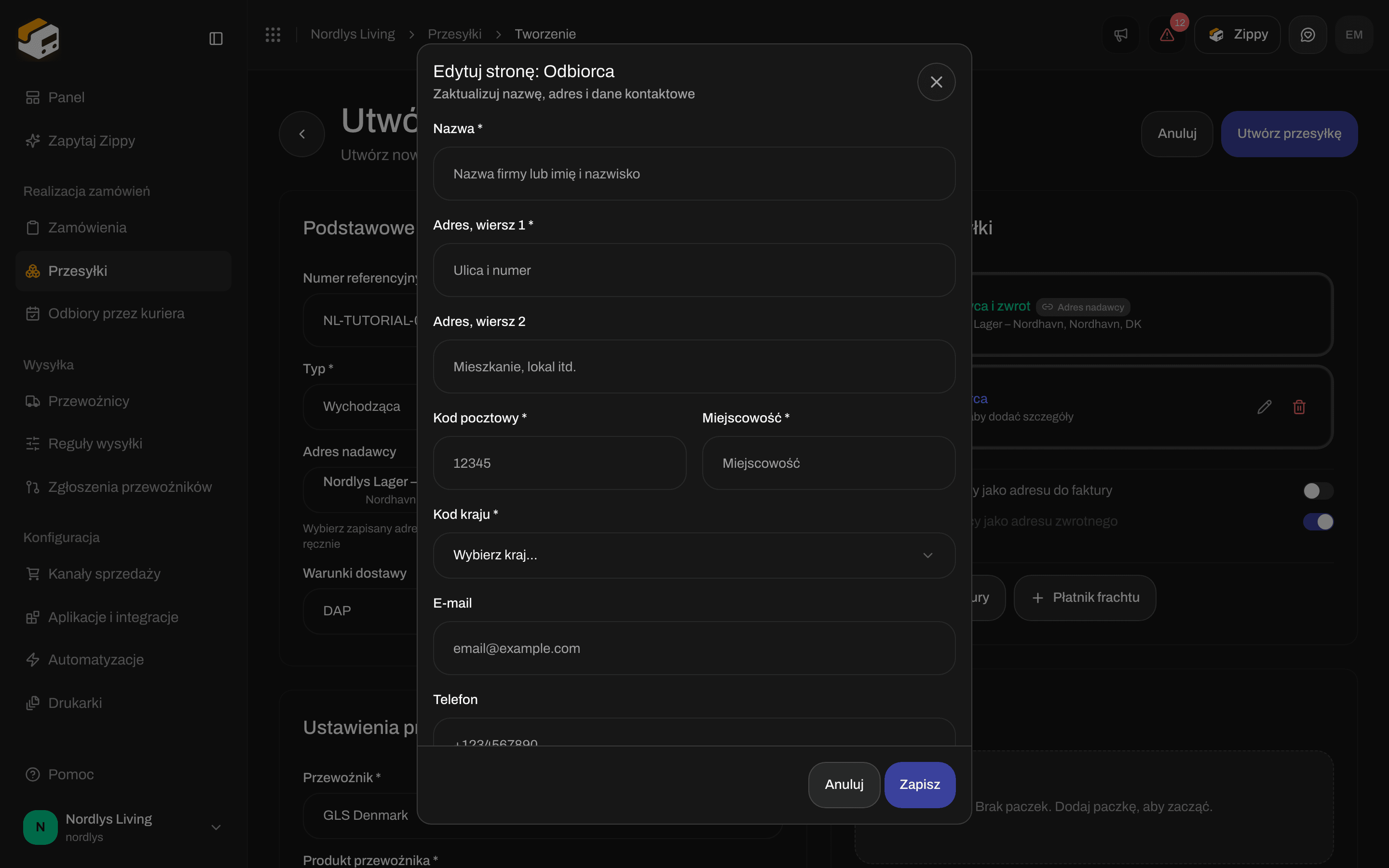Toggle use as return address switch
The image size is (1389, 868).
[1318, 522]
